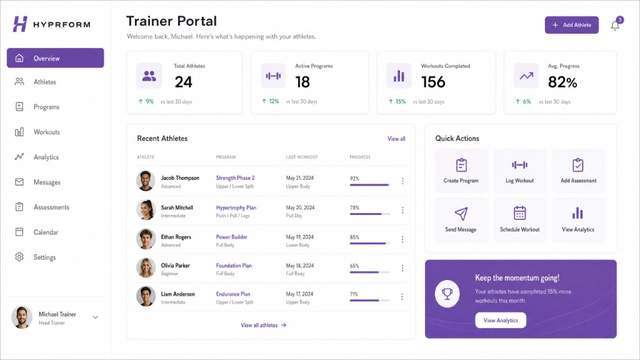This screenshot has height=360, width=640.
Task: Expand the Michael Trainer account chevron
Action: point(95,318)
